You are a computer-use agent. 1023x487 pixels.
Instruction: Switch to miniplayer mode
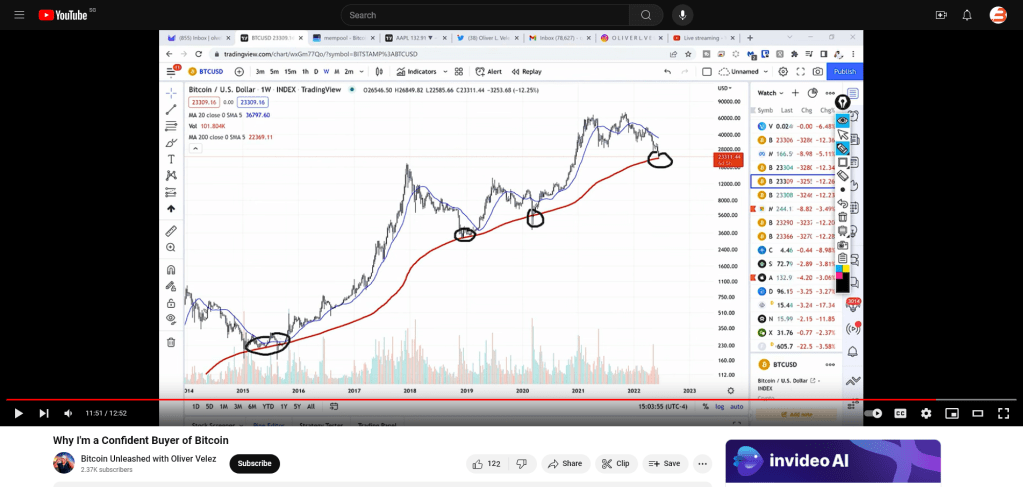(x=952, y=413)
